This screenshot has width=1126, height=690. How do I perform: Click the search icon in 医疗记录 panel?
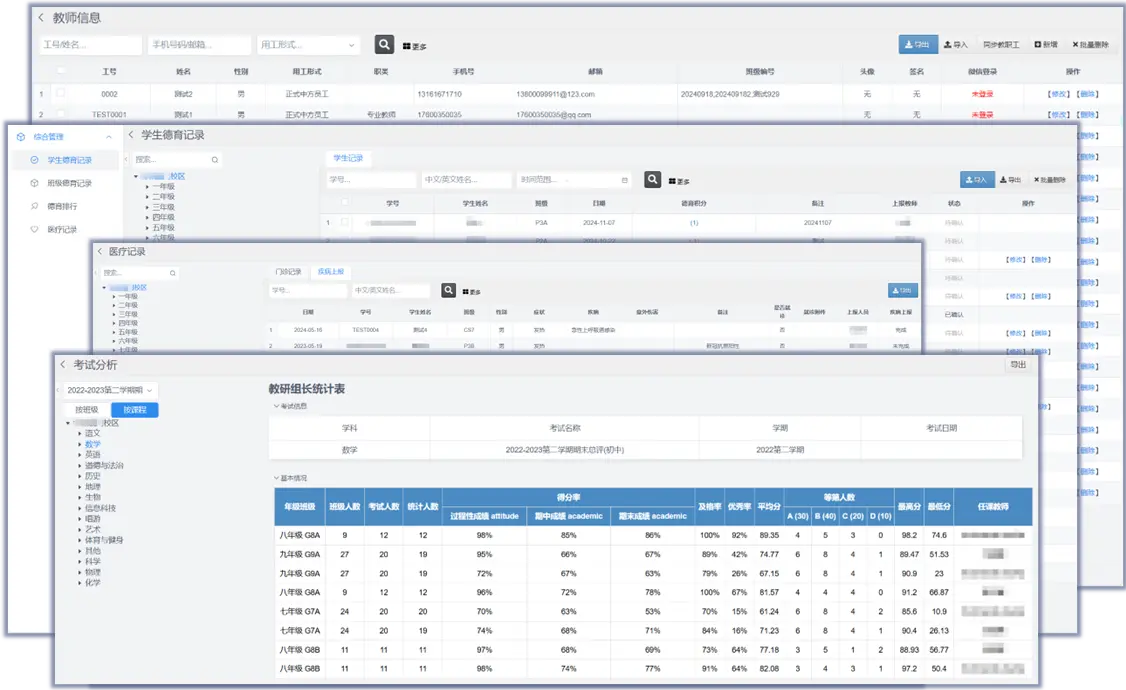(x=449, y=291)
